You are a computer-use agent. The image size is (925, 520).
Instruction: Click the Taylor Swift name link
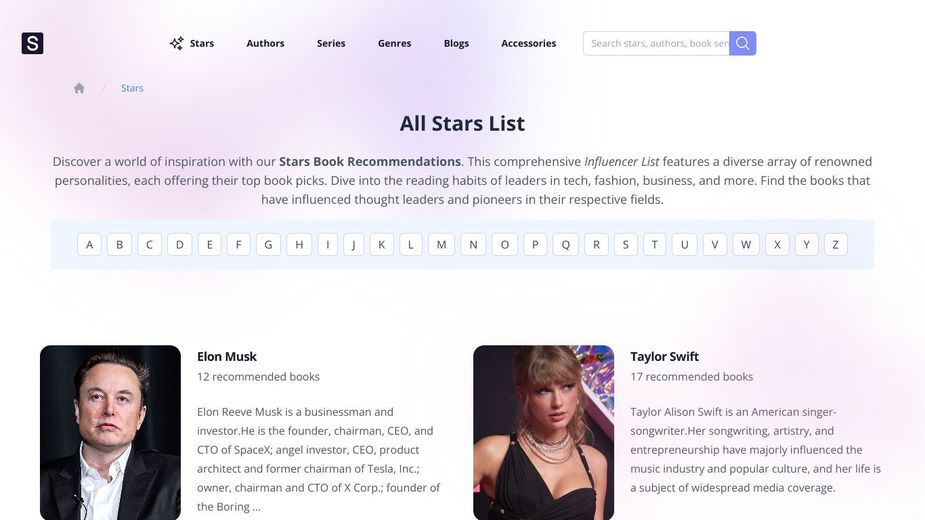(x=664, y=357)
